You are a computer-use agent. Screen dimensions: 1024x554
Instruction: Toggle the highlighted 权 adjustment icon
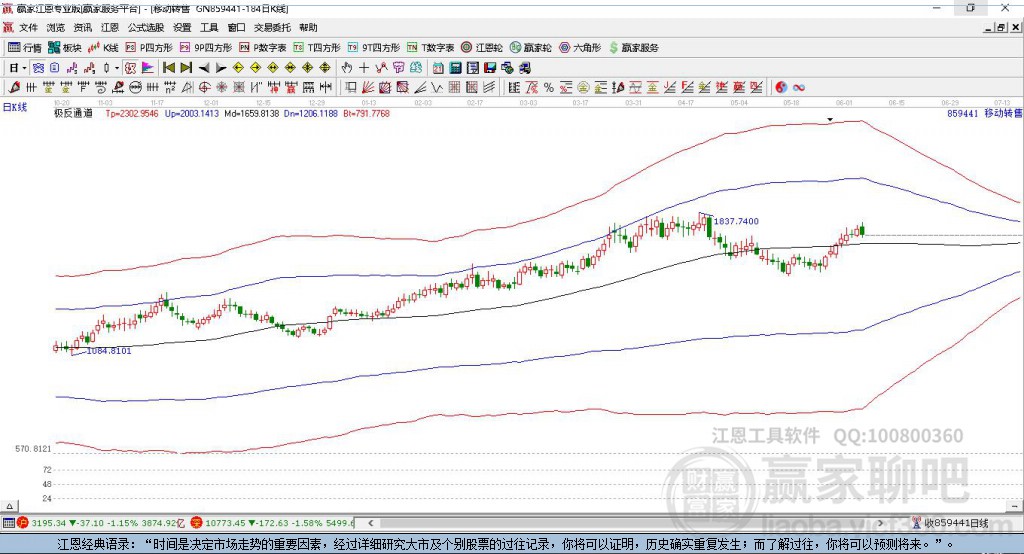tap(131, 68)
